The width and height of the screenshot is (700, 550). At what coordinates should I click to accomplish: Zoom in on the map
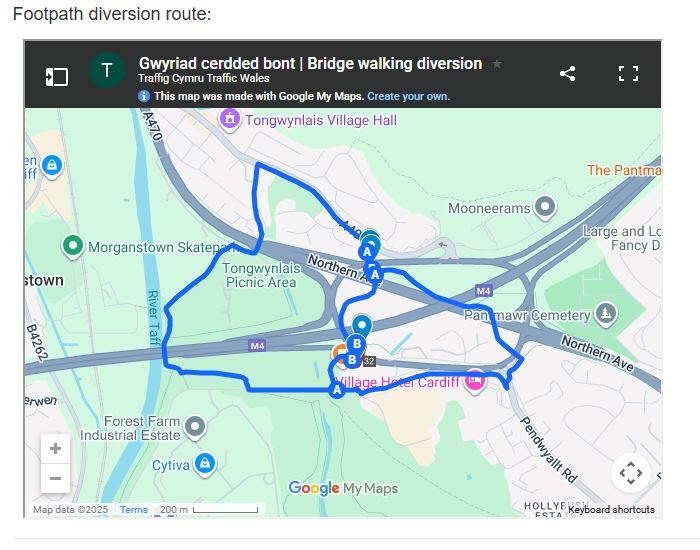[56, 449]
